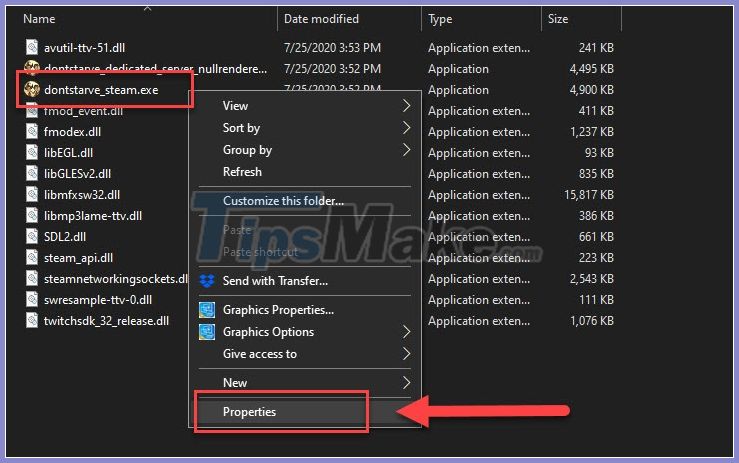
Task: Click the steam_api.dll file icon
Action: coord(32,257)
